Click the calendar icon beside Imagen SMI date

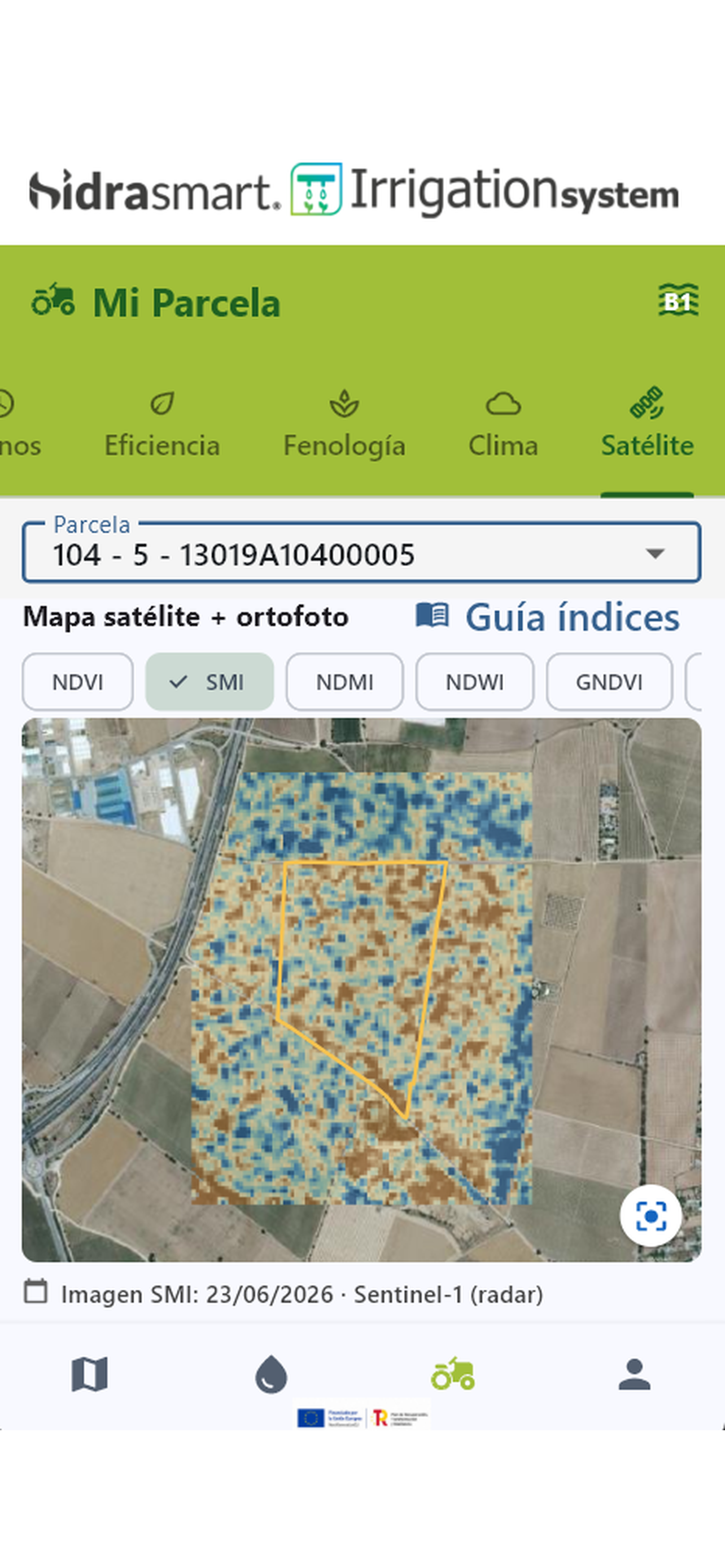[x=36, y=1292]
